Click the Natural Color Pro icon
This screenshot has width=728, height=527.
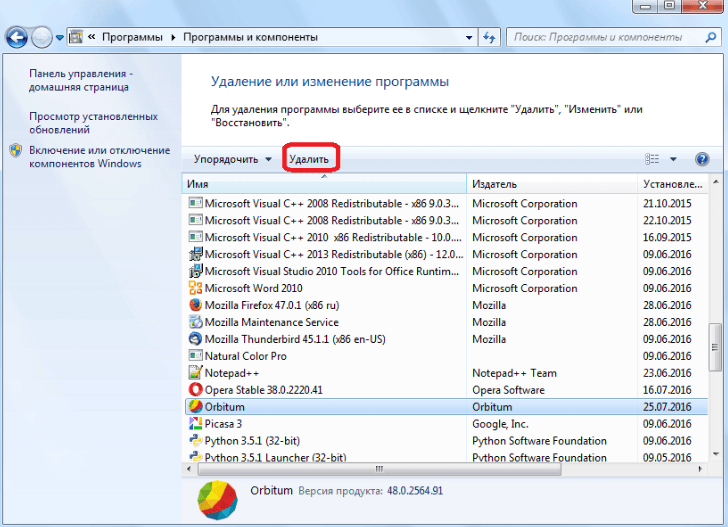click(195, 356)
